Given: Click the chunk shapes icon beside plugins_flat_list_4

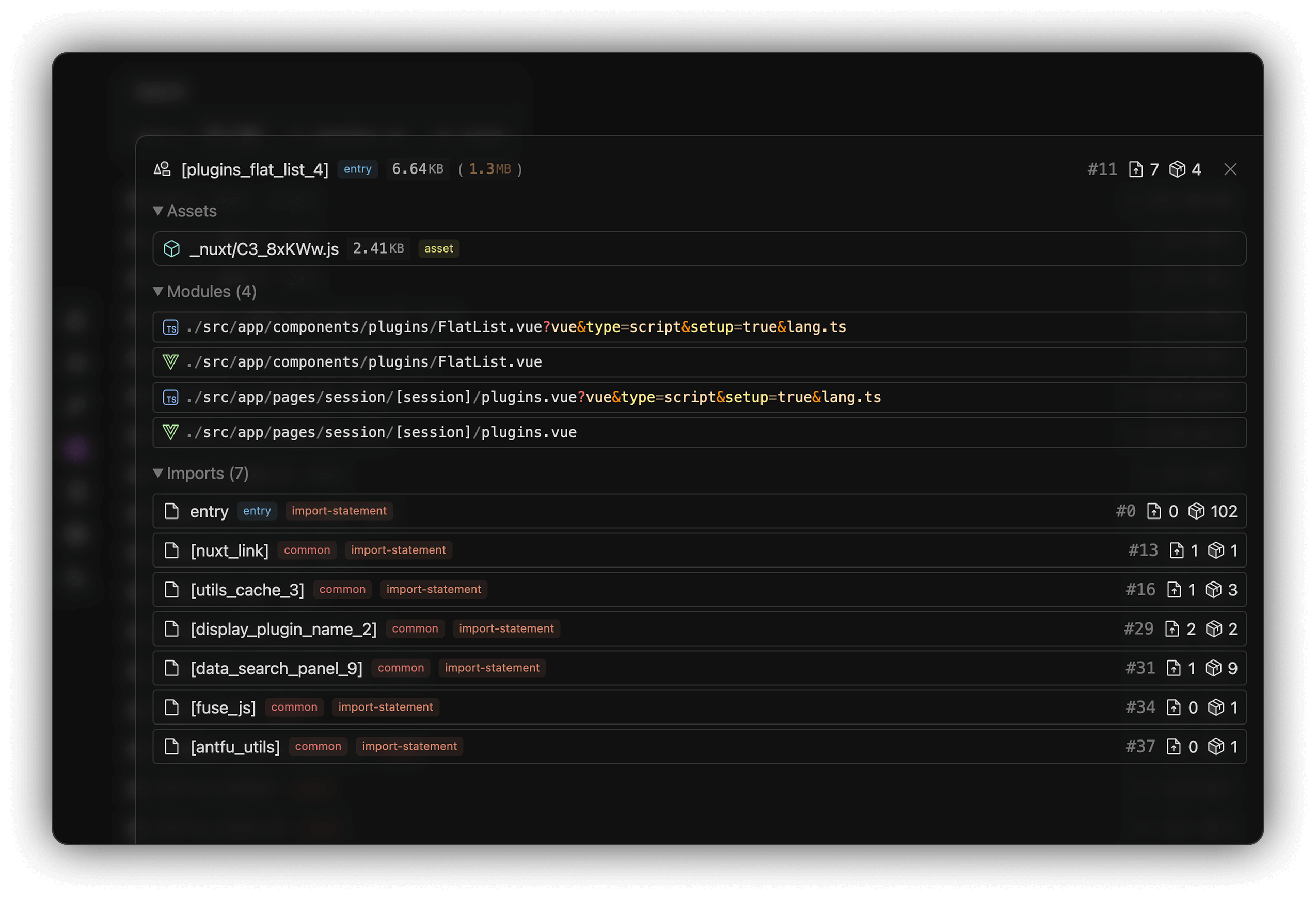Looking at the screenshot, I should click(162, 169).
